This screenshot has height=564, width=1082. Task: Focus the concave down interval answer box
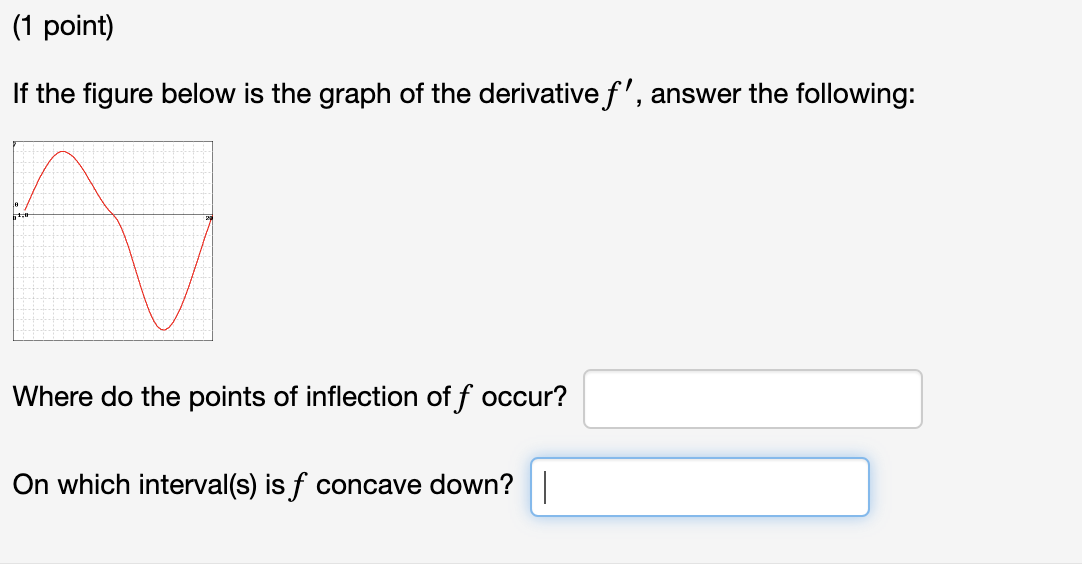pos(700,487)
